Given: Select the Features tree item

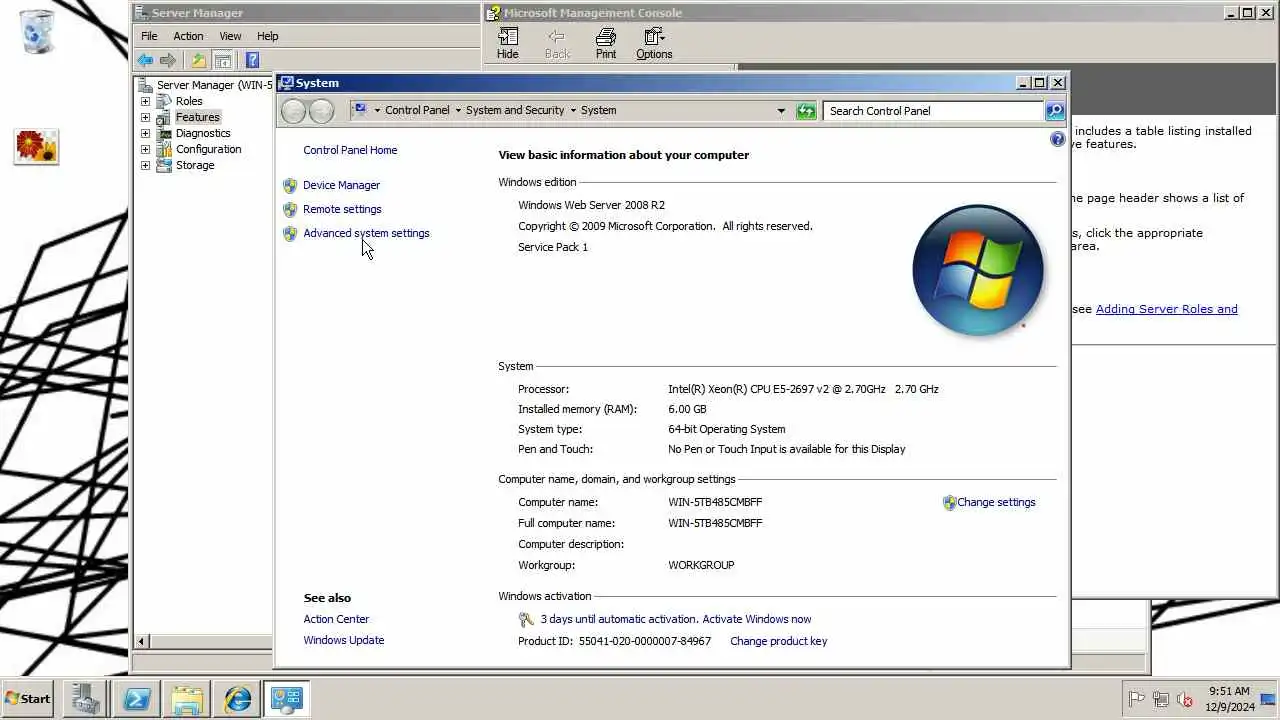Looking at the screenshot, I should click(x=197, y=117).
